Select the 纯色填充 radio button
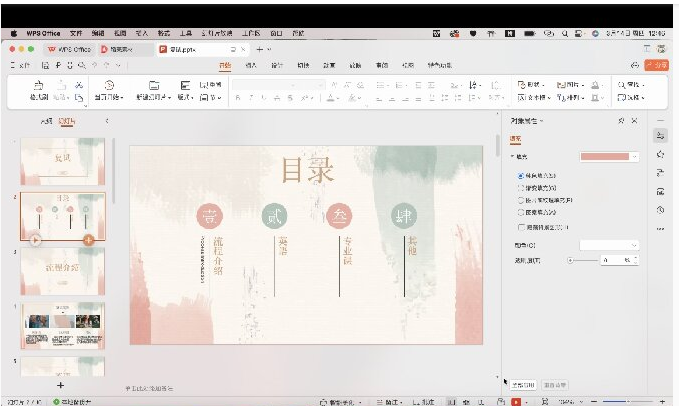This screenshot has width=679, height=406. tap(520, 175)
